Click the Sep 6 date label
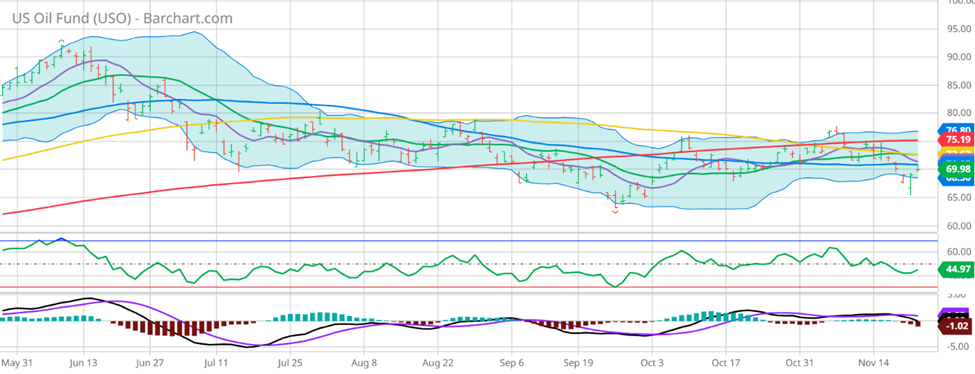The height and width of the screenshot is (374, 975). (x=512, y=362)
